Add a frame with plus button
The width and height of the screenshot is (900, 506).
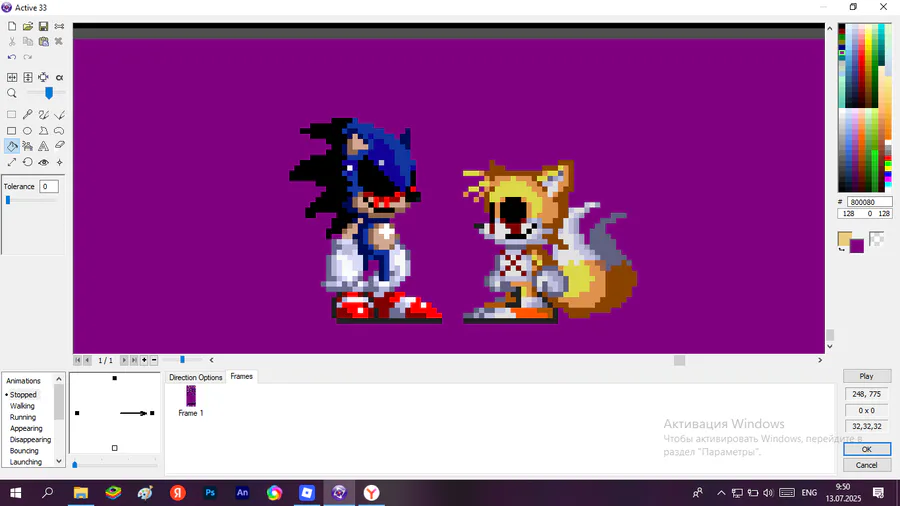coord(144,360)
